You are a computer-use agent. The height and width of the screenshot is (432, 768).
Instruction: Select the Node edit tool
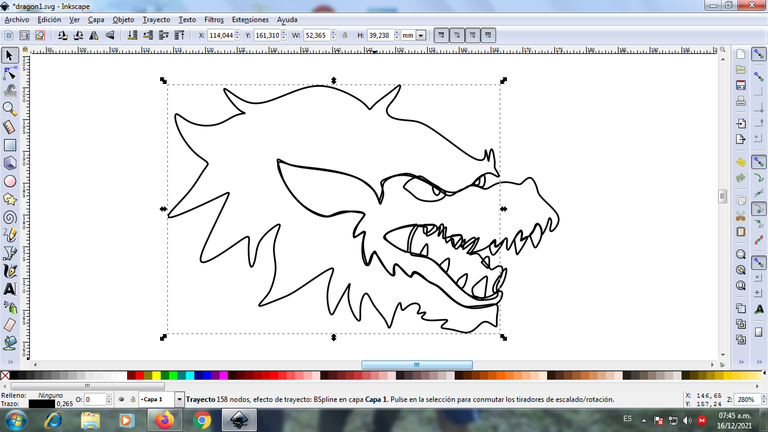tap(10, 73)
